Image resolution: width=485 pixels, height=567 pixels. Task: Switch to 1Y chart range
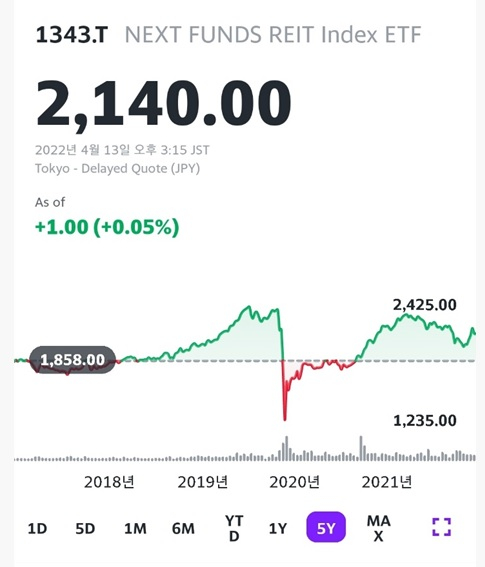pyautogui.click(x=278, y=529)
